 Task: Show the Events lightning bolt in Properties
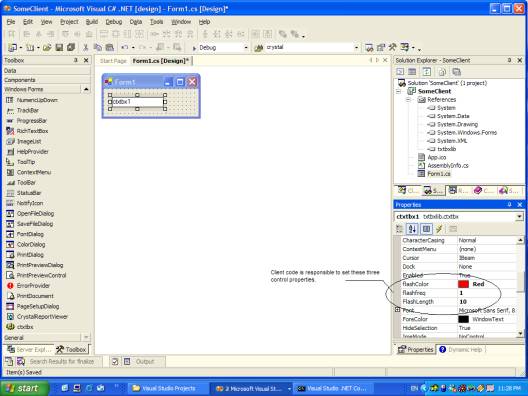(x=439, y=229)
